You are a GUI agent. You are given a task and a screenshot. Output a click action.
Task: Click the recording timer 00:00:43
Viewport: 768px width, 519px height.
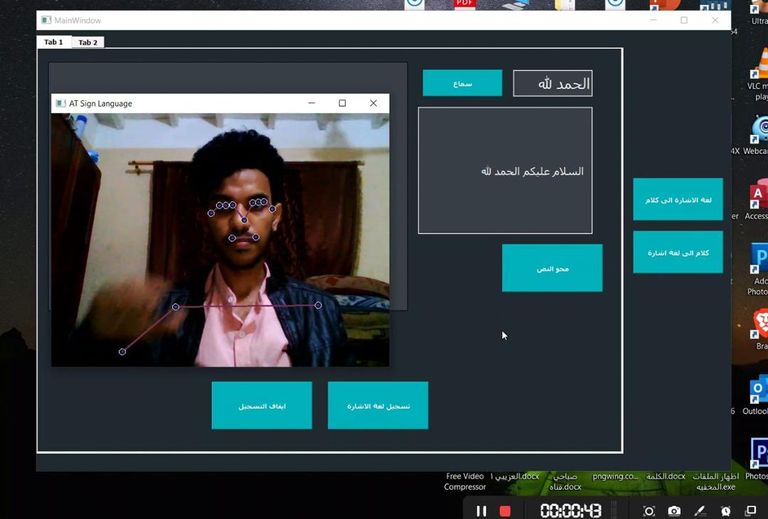click(x=571, y=511)
